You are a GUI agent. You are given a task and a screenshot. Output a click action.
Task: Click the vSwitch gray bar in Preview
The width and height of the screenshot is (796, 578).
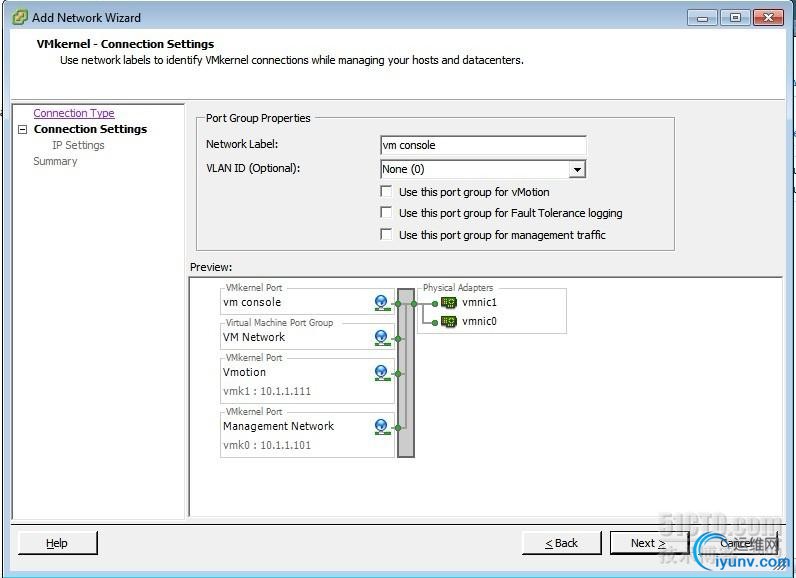[406, 373]
